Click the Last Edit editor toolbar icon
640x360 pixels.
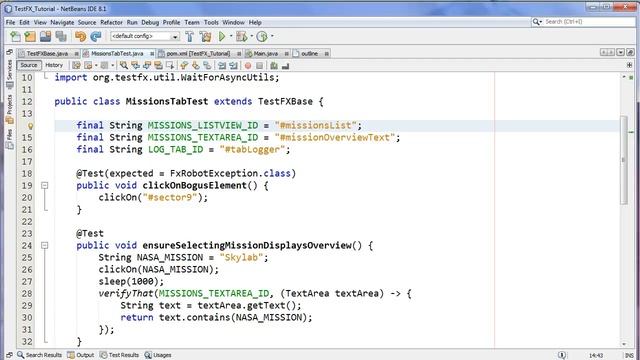click(x=76, y=65)
